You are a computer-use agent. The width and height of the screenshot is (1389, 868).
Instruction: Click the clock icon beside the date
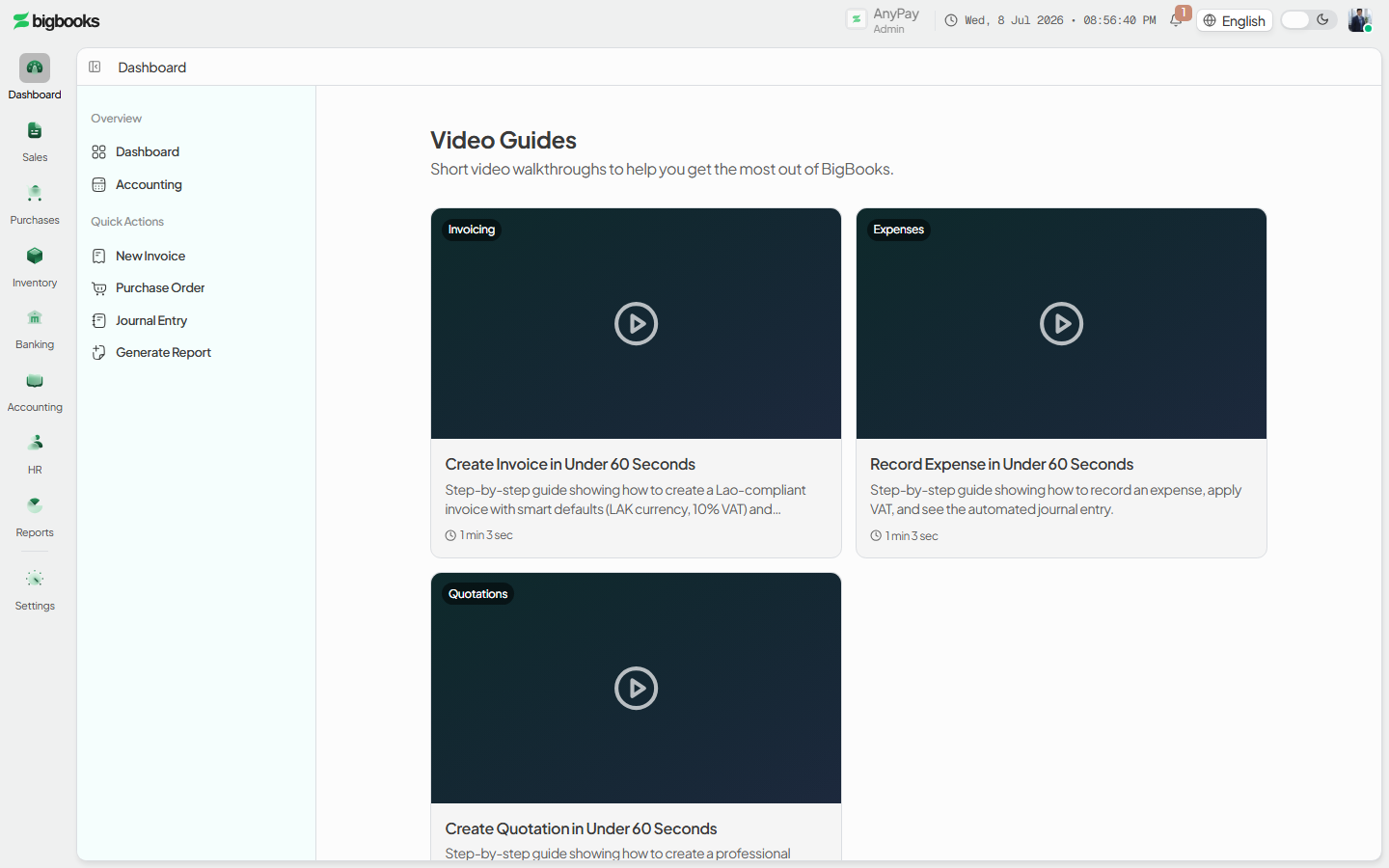coord(951,20)
